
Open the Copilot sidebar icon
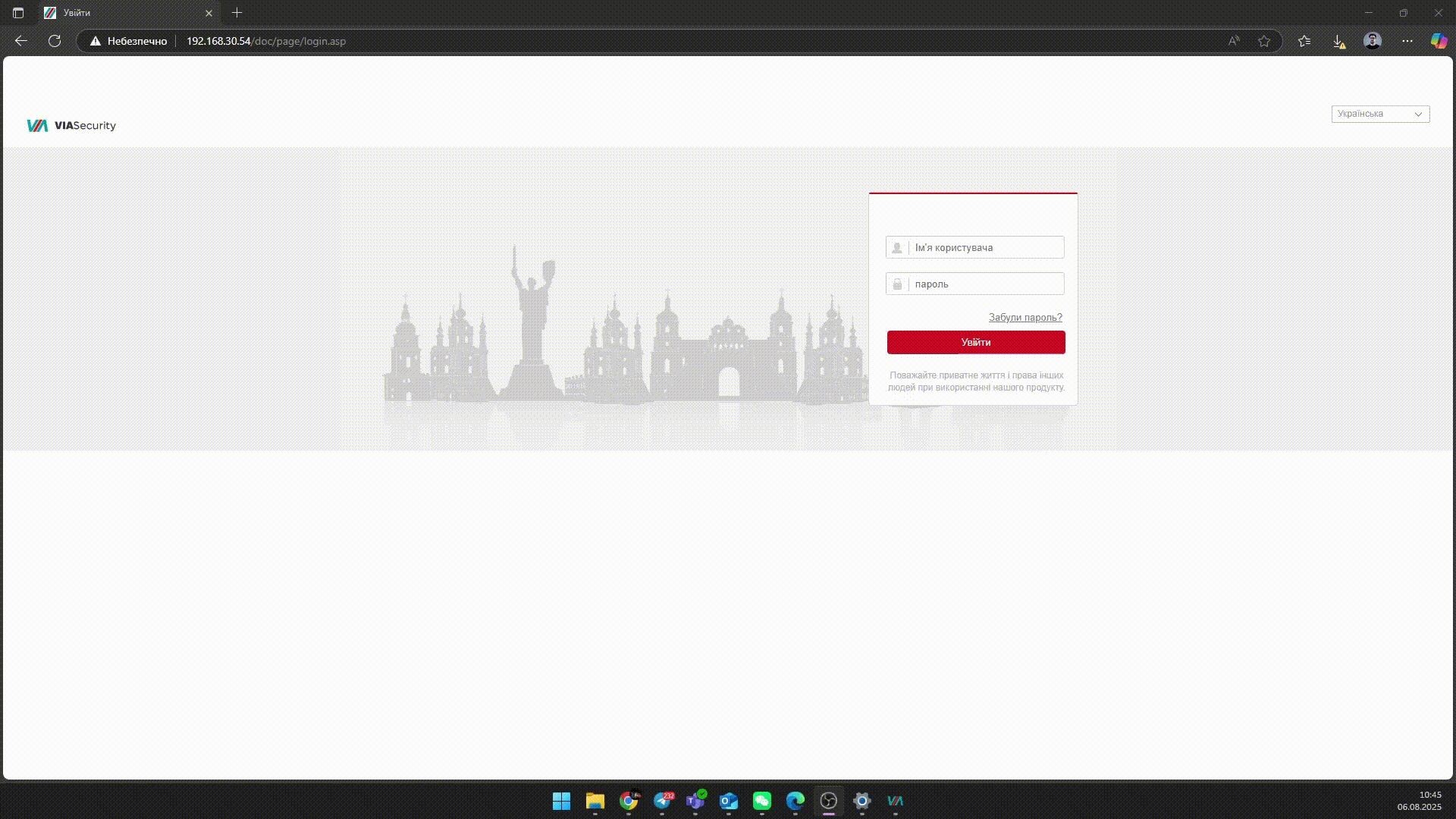click(1439, 41)
